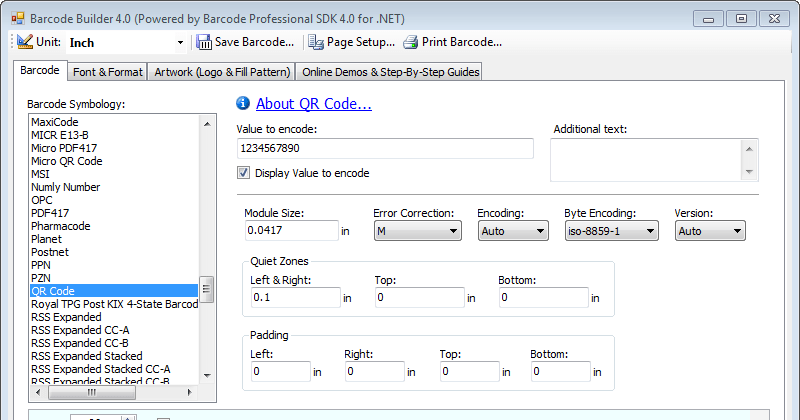The height and width of the screenshot is (420, 800).
Task: Open the Artwork (Logo & Fill Pattern) tab
Action: pos(222,72)
